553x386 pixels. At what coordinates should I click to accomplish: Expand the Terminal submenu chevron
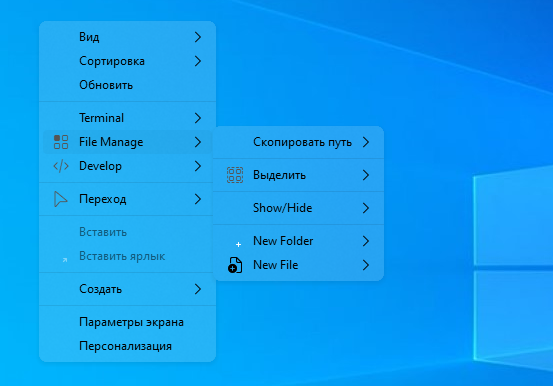(x=198, y=118)
